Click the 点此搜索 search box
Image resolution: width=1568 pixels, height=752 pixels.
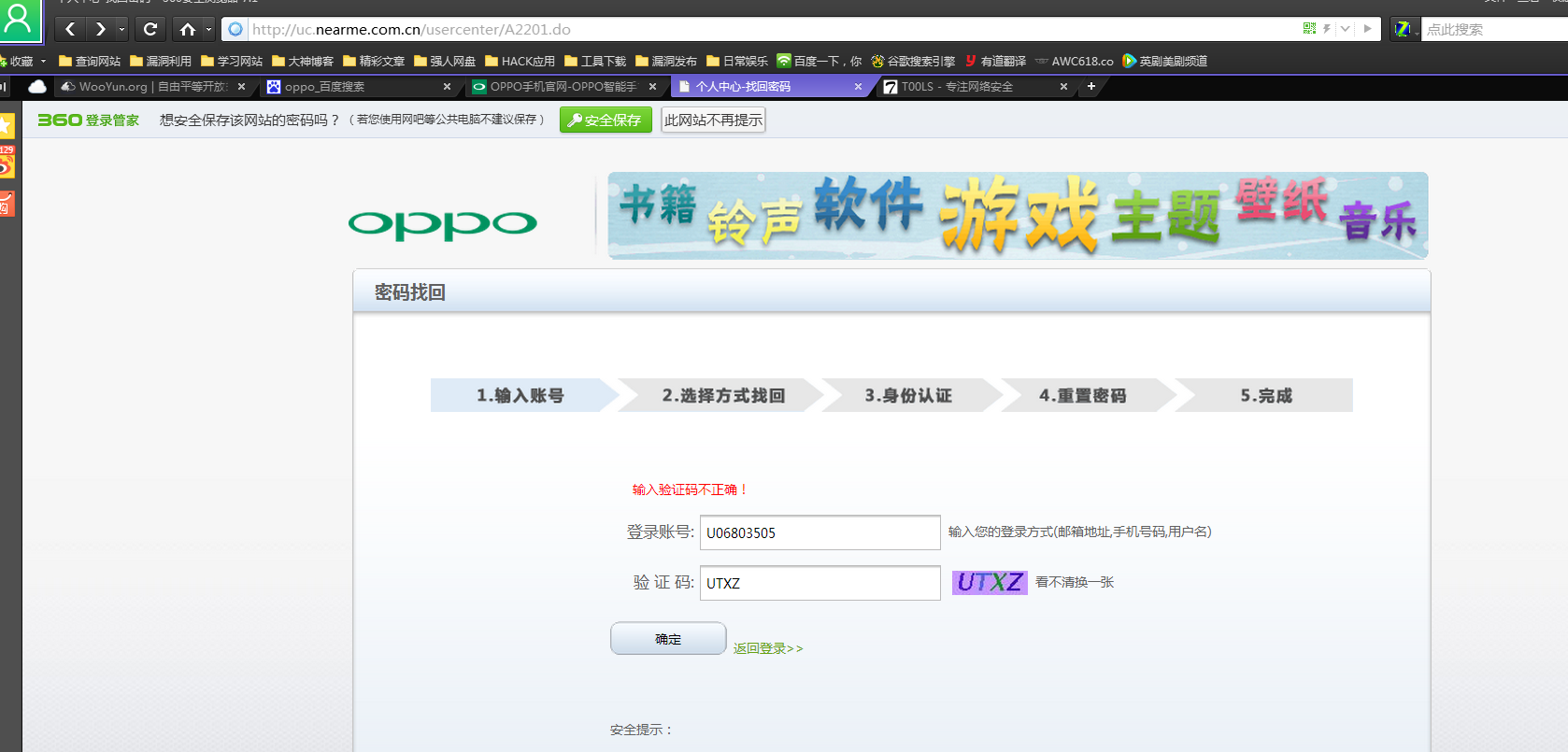point(1495,29)
